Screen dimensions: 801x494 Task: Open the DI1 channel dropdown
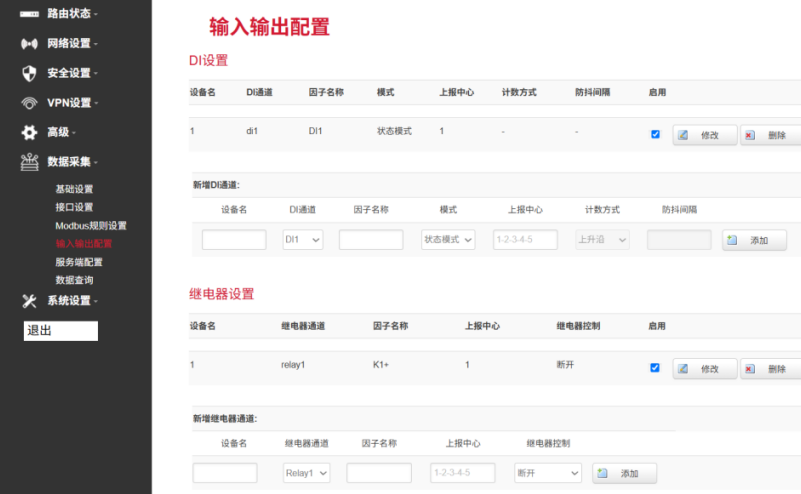point(303,240)
